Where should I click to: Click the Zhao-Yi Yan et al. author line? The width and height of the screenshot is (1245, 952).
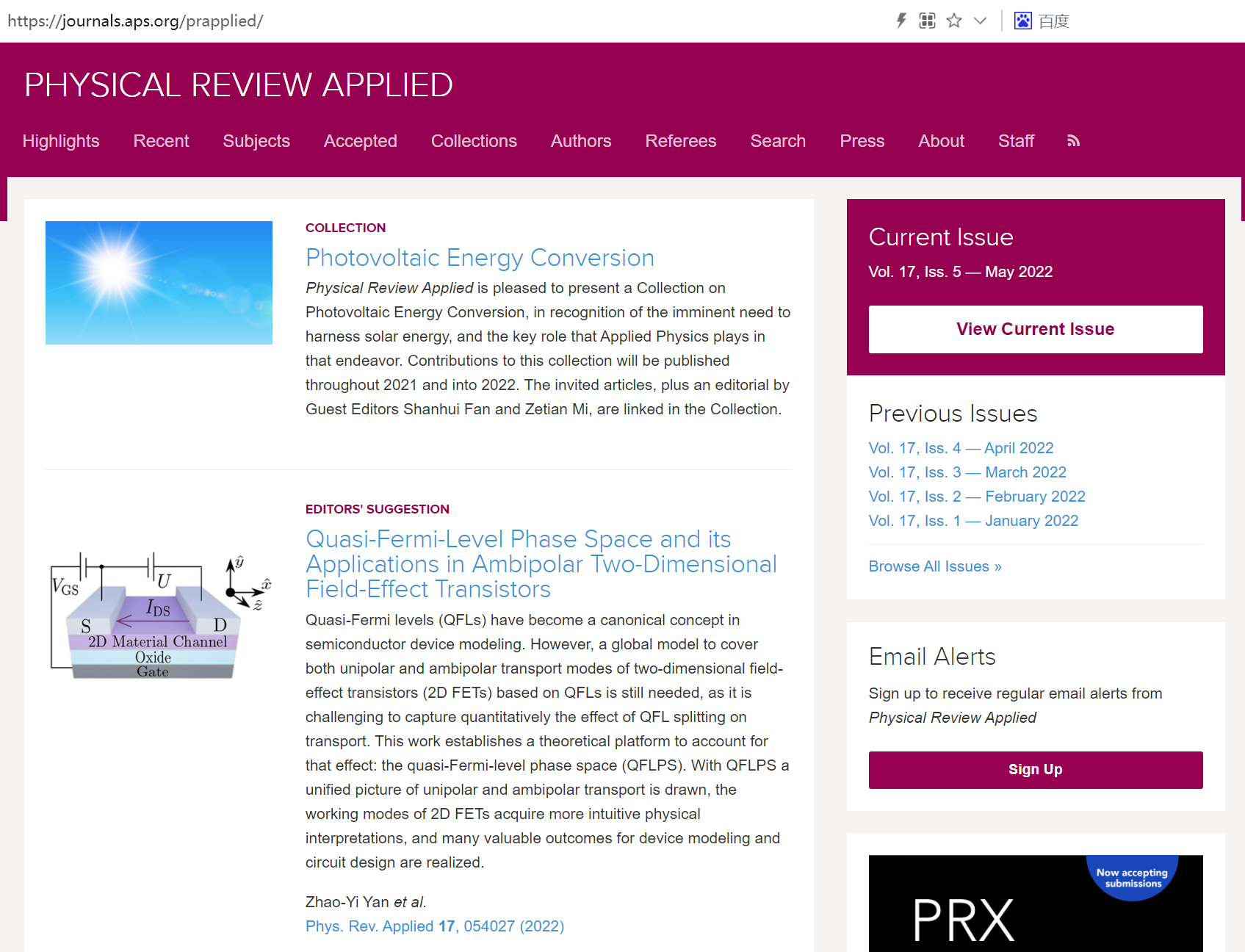click(x=366, y=902)
